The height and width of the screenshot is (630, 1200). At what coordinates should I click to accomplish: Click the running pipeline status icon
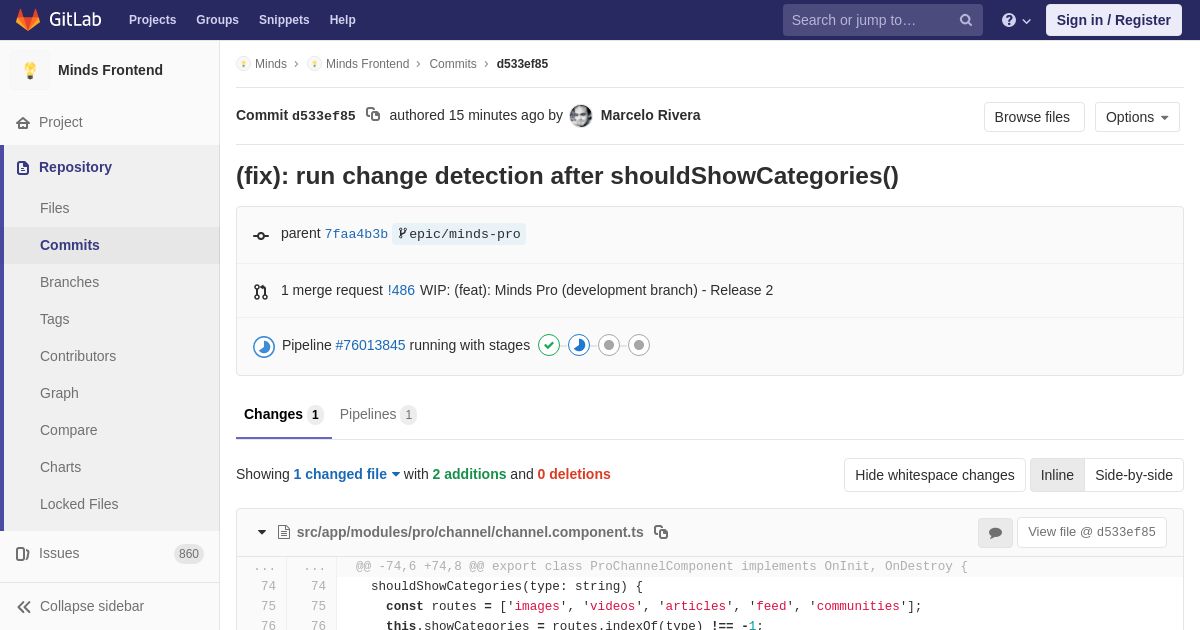[x=264, y=347]
